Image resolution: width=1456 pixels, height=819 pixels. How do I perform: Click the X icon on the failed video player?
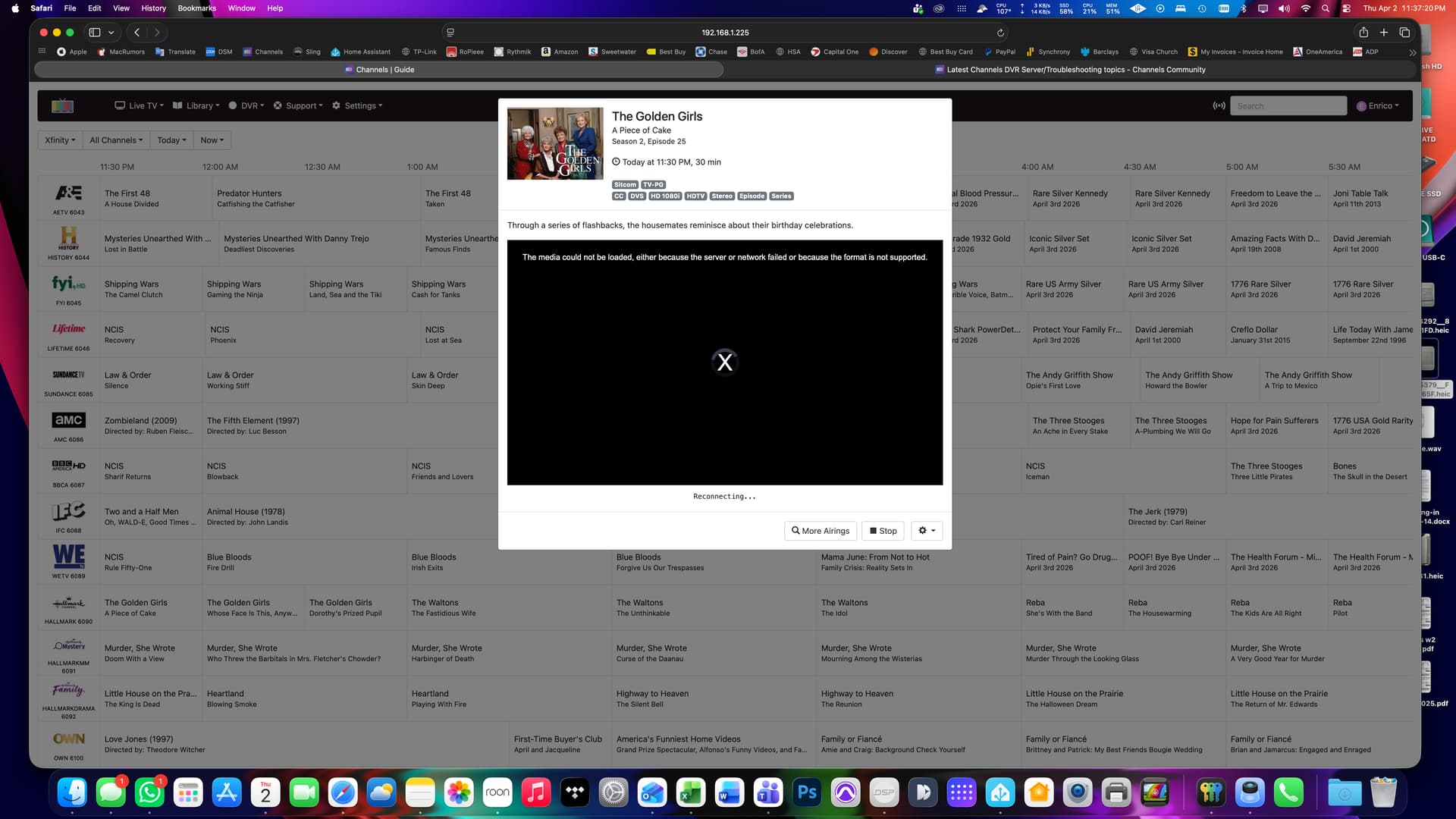pyautogui.click(x=724, y=362)
